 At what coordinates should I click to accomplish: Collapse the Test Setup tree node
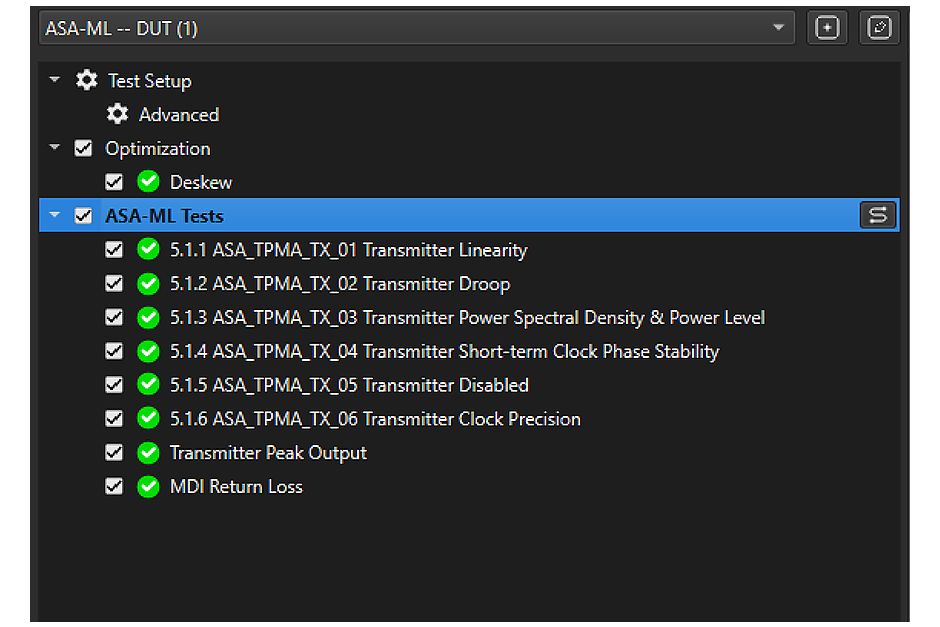[x=55, y=80]
